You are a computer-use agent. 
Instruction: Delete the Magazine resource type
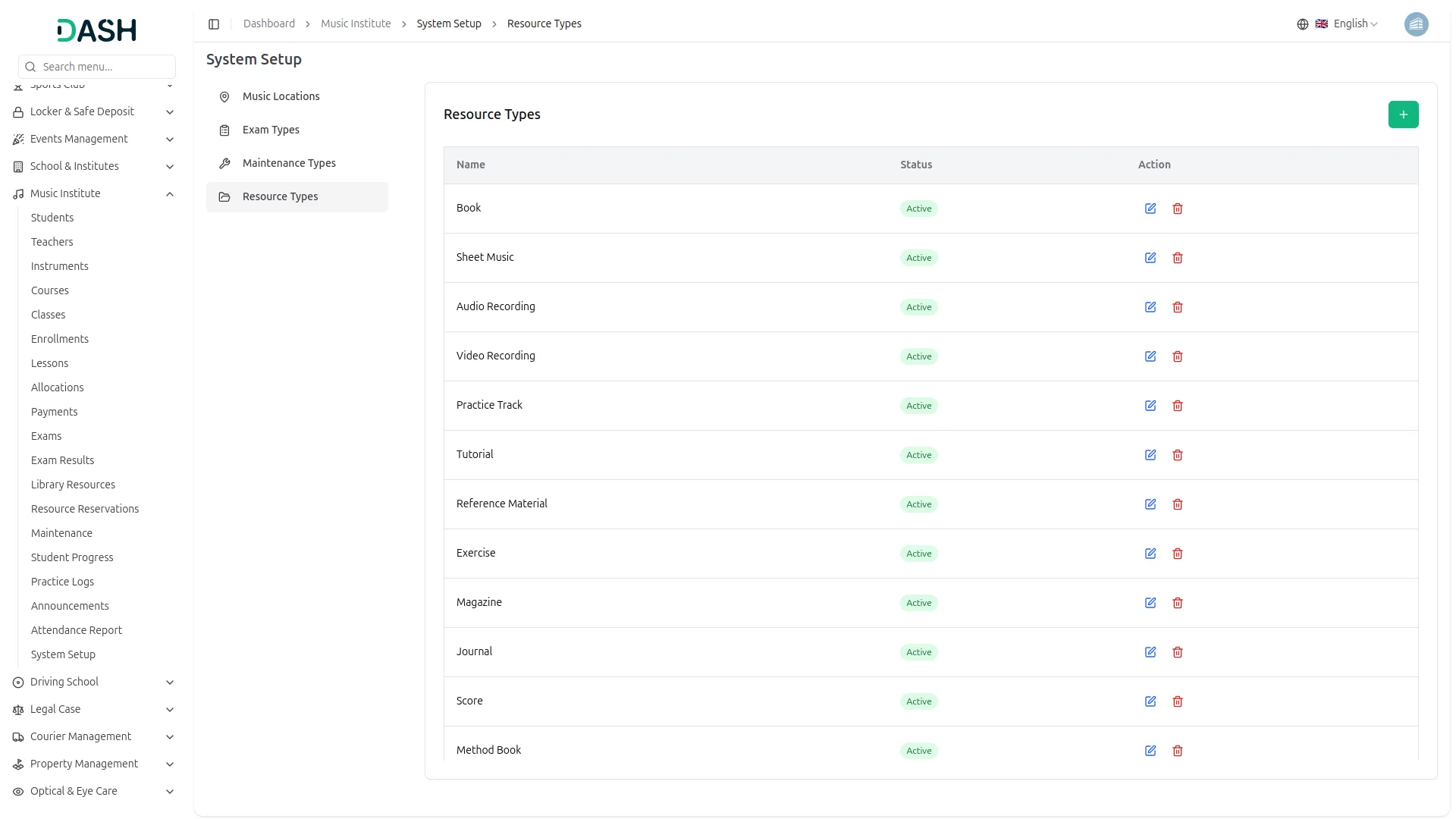(1177, 603)
